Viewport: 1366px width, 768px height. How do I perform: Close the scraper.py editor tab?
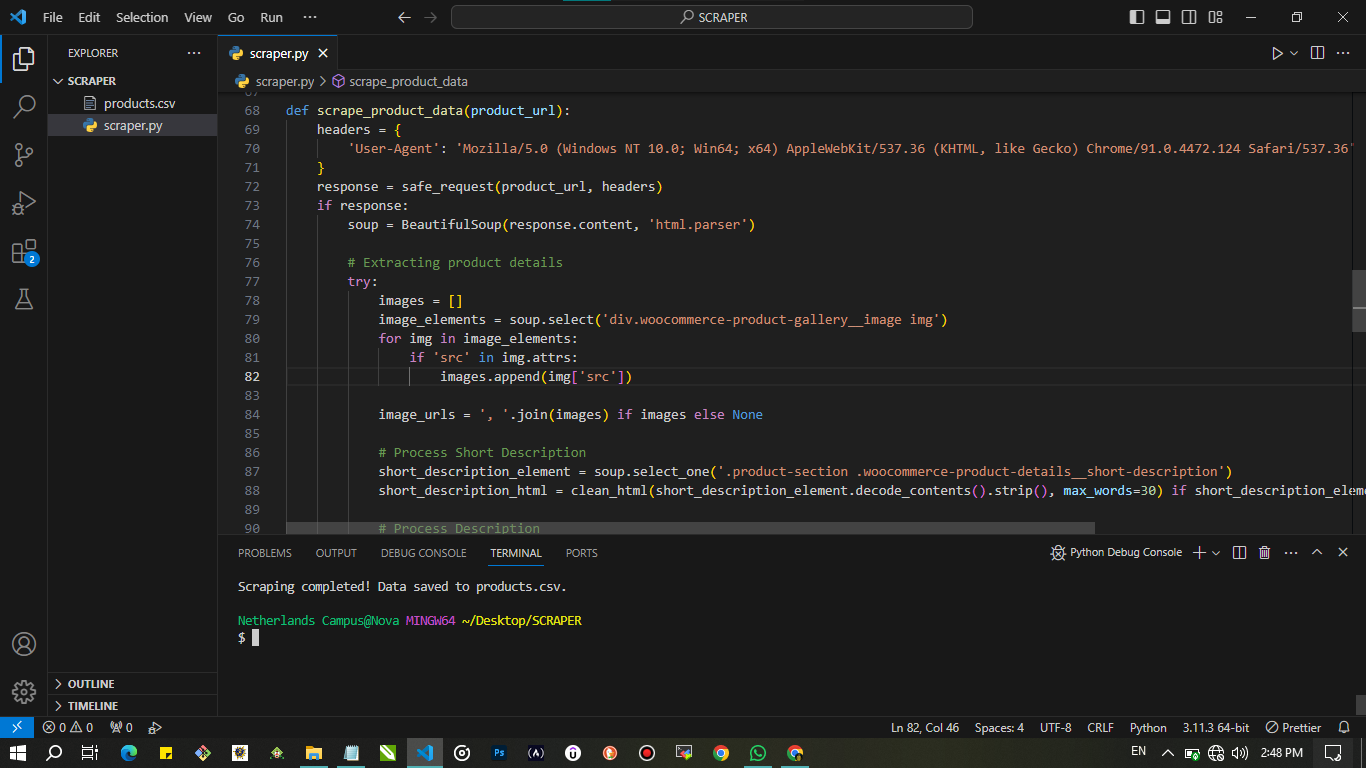click(322, 53)
